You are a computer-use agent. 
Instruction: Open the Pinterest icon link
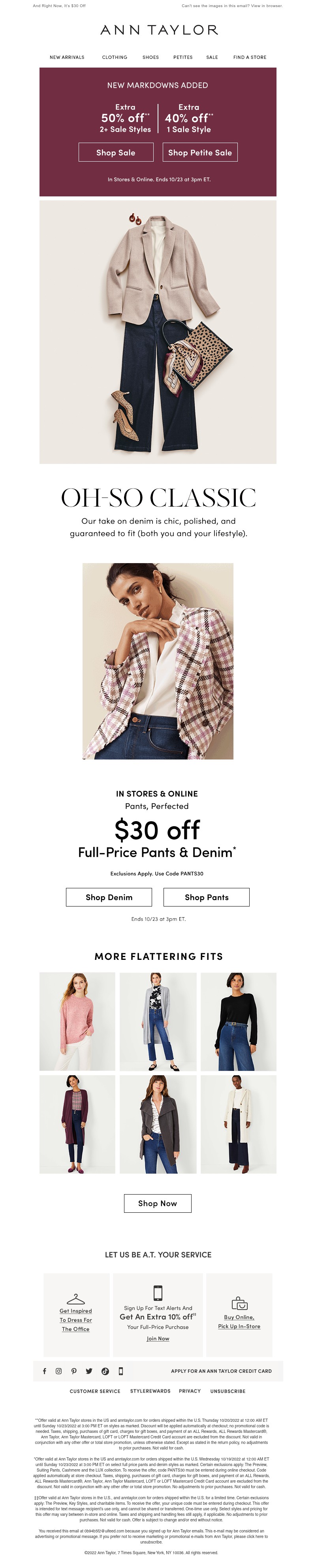pos(74,1371)
